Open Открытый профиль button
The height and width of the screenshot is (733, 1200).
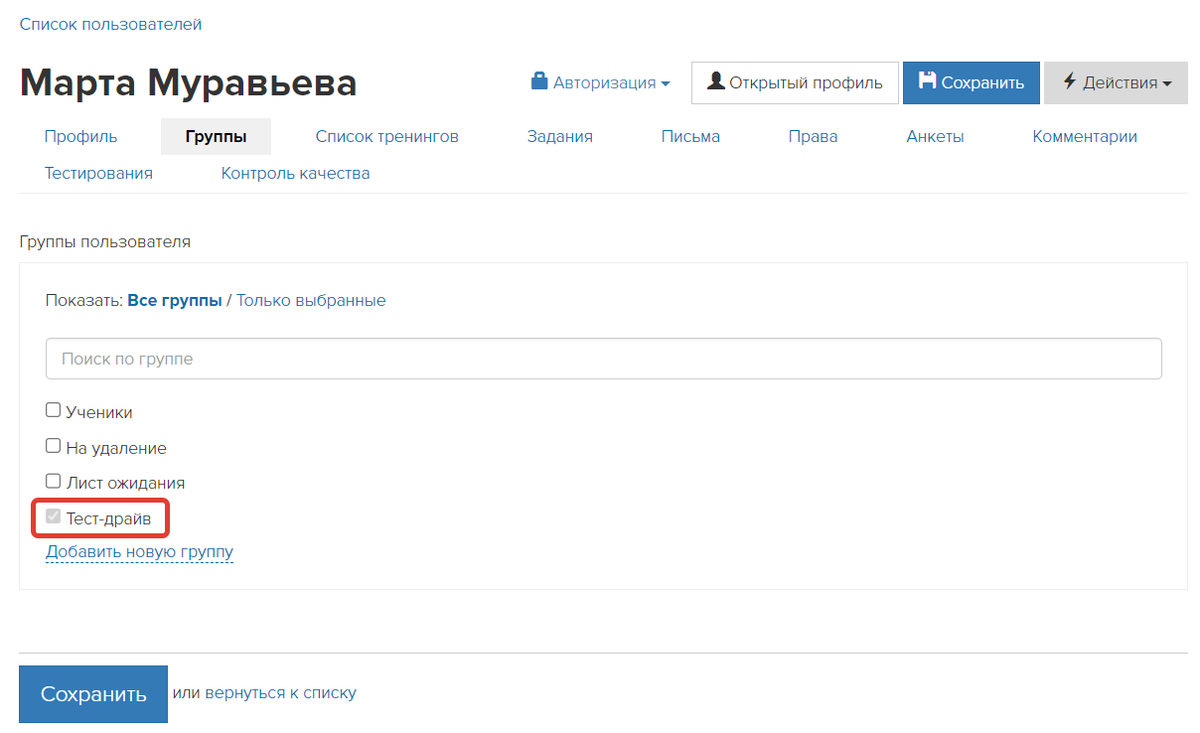coord(795,83)
